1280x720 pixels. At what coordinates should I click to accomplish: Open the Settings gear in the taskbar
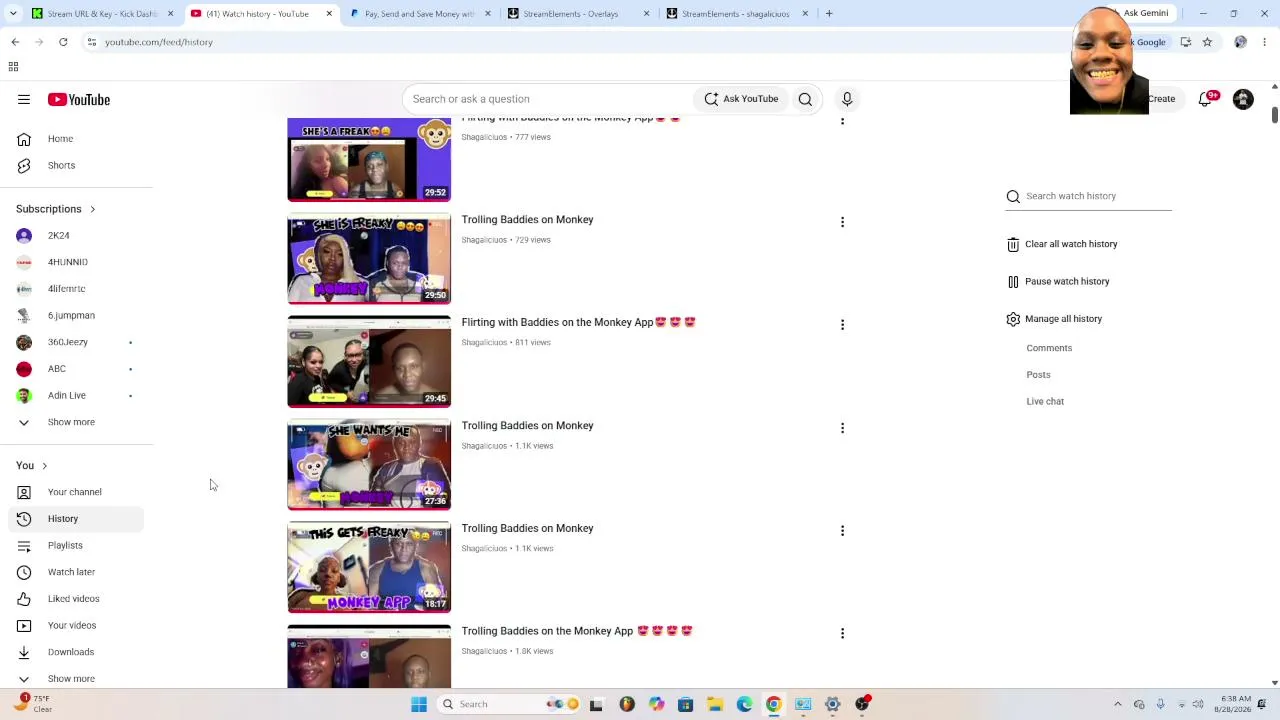pyautogui.click(x=832, y=704)
